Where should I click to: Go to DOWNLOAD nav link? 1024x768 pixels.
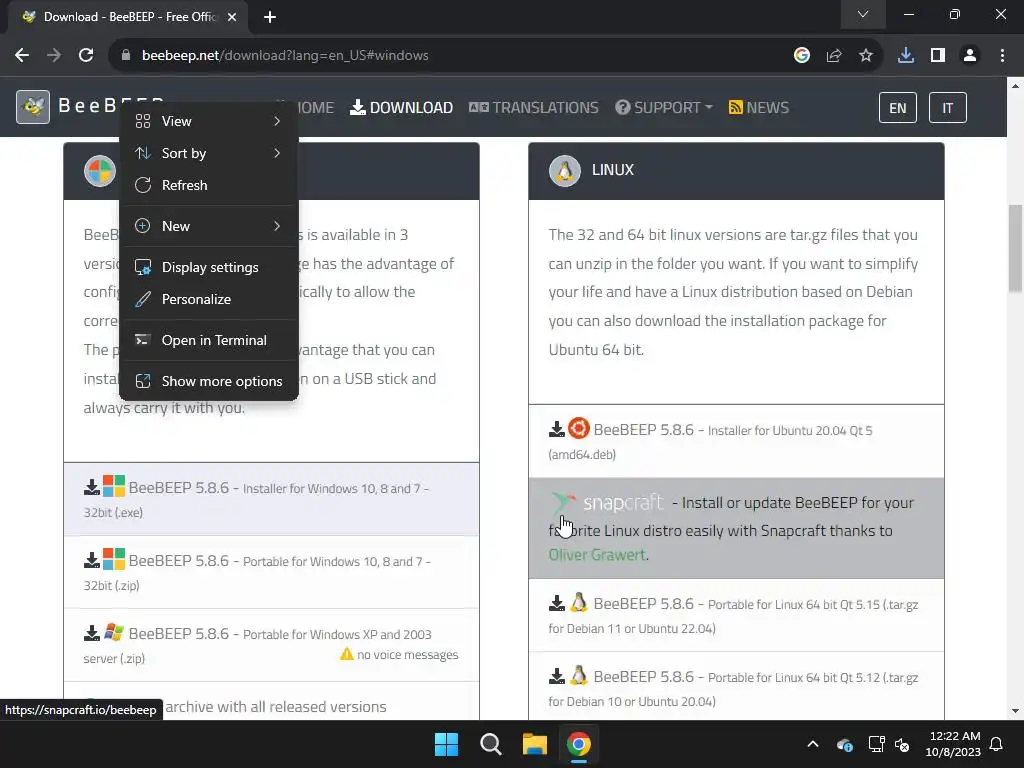click(x=402, y=108)
